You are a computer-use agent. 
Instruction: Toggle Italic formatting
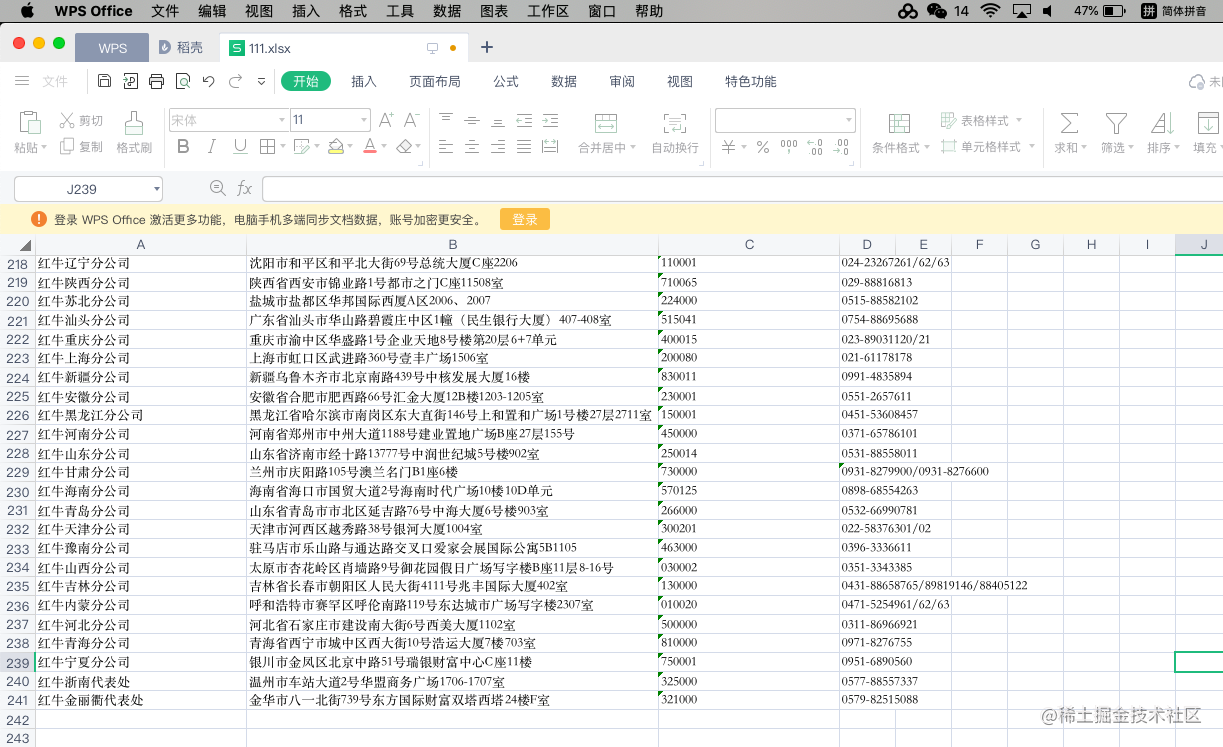click(x=211, y=147)
